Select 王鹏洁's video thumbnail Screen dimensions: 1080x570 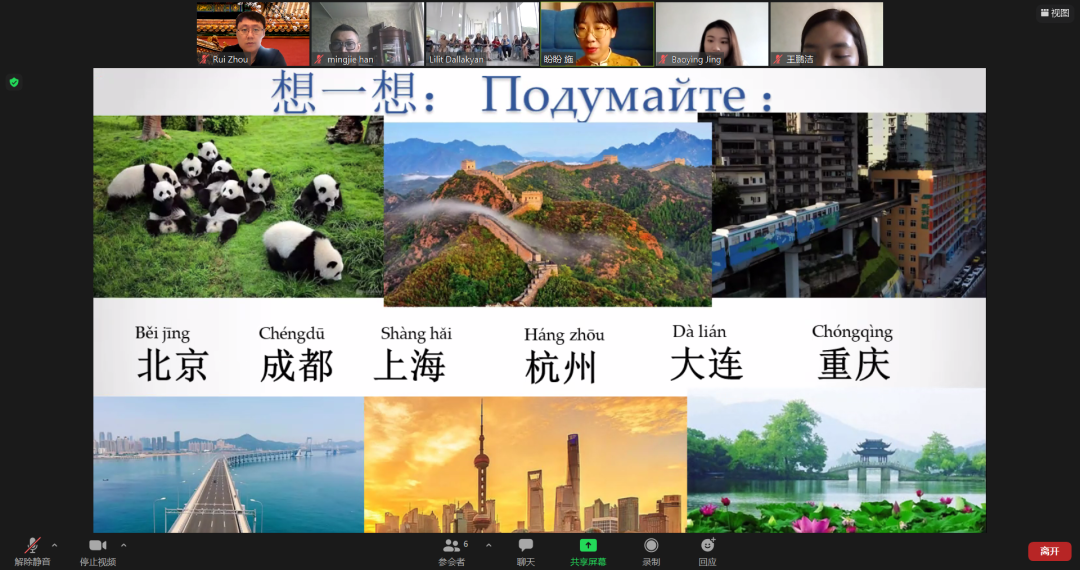click(827, 34)
